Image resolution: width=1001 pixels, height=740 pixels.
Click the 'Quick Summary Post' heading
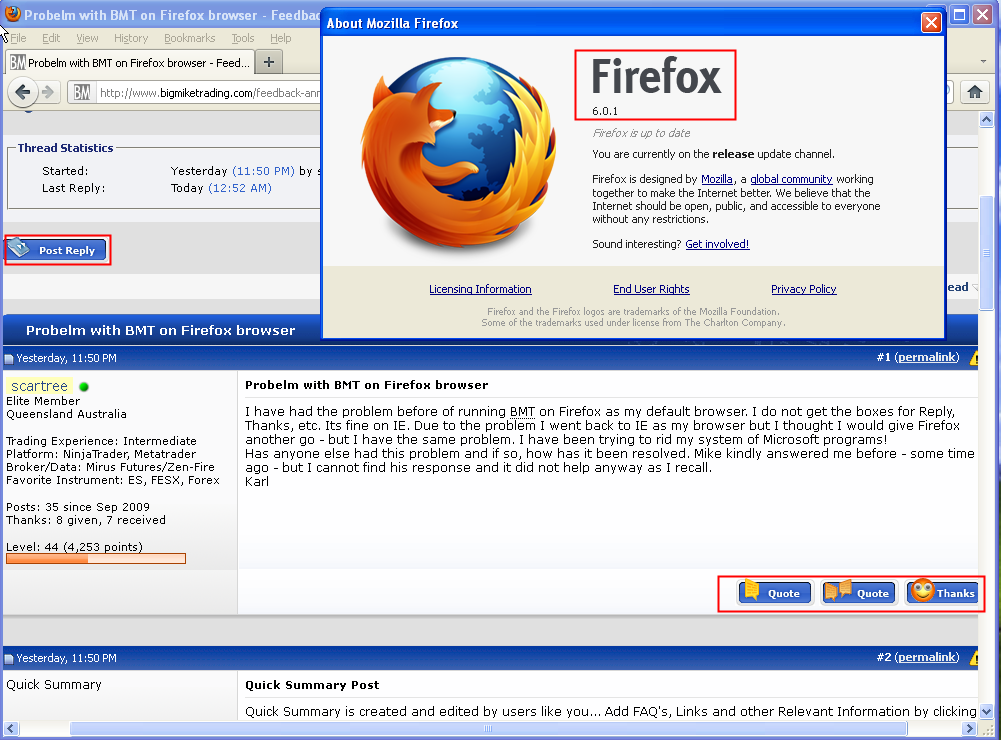(x=312, y=685)
